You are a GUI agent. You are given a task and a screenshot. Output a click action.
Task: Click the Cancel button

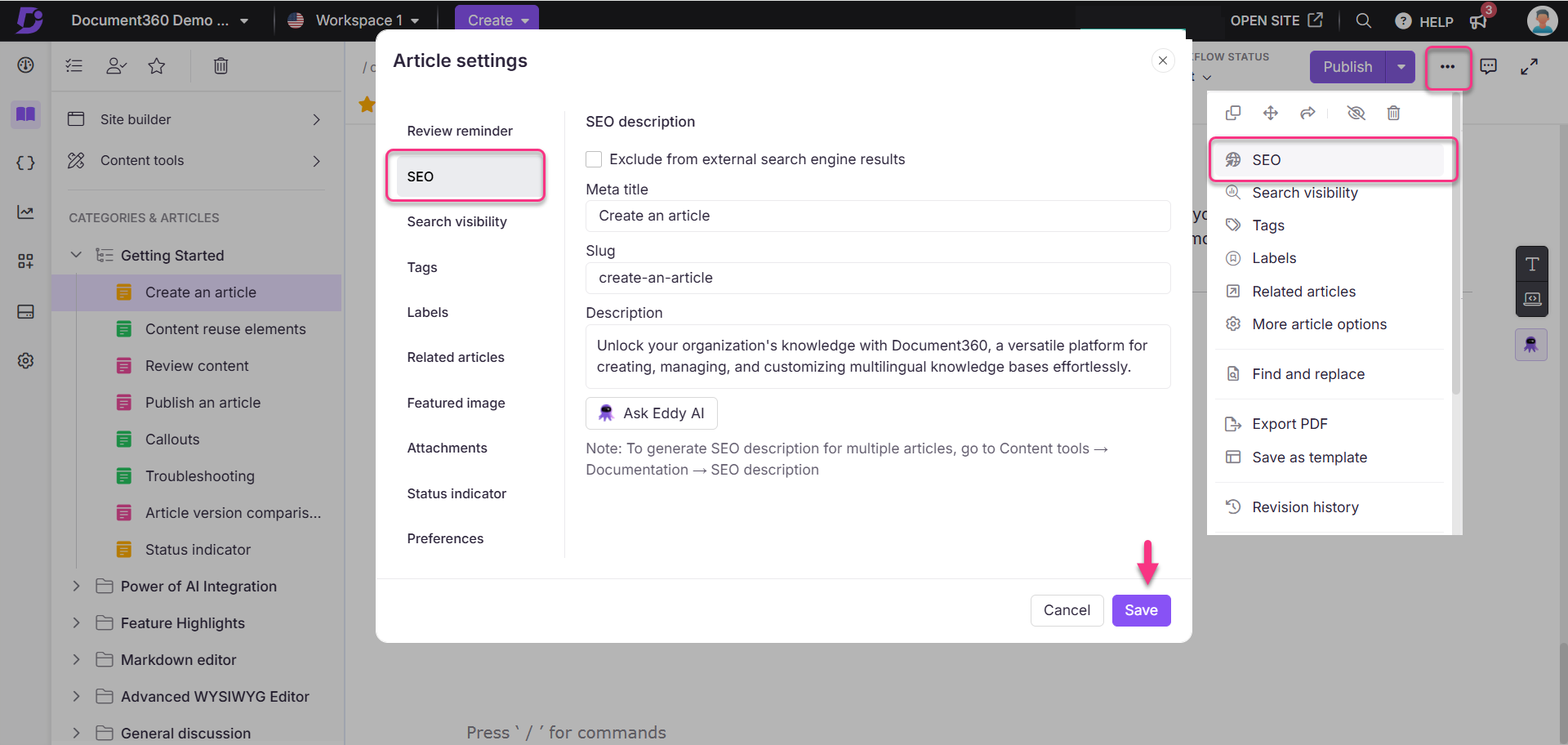point(1067,610)
